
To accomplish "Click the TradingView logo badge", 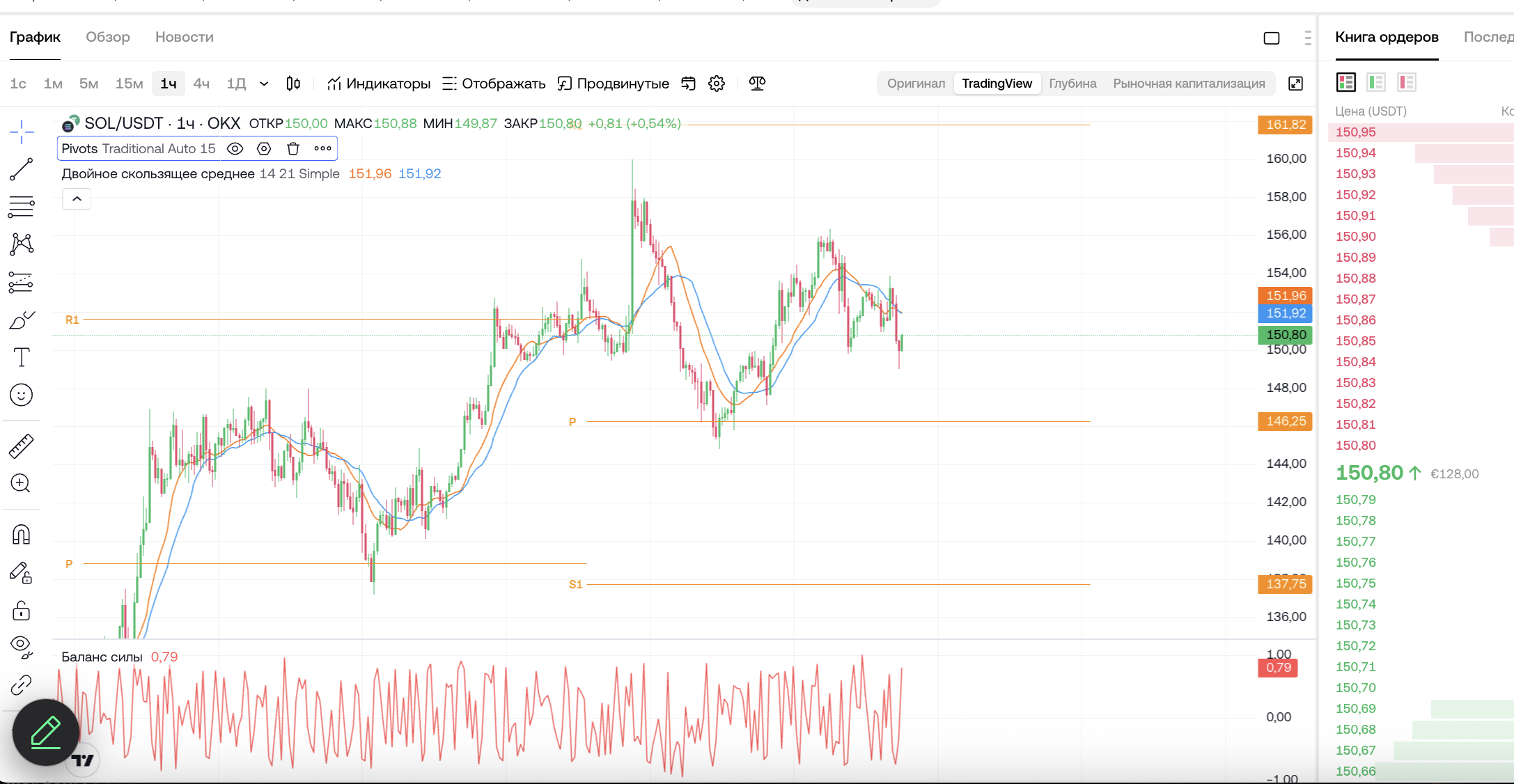I will click(x=83, y=760).
